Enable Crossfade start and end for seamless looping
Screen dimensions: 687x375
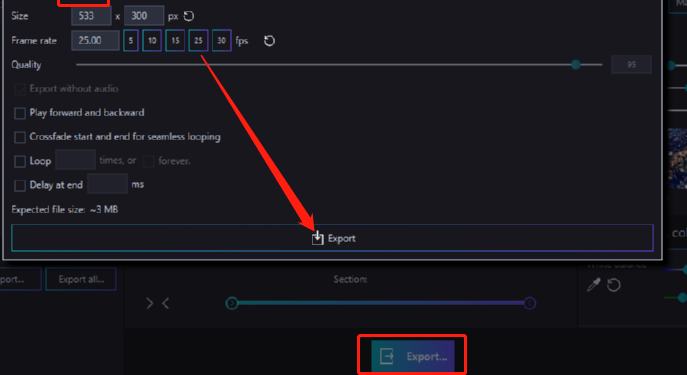click(x=20, y=138)
